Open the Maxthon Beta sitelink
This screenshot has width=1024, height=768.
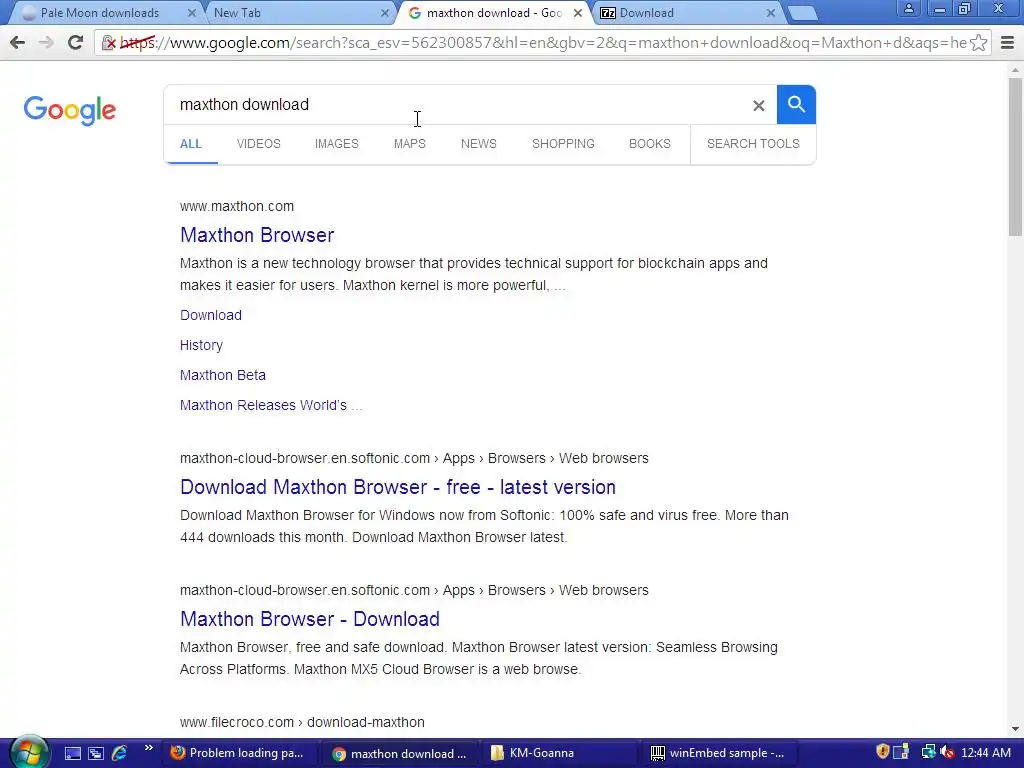(x=223, y=376)
